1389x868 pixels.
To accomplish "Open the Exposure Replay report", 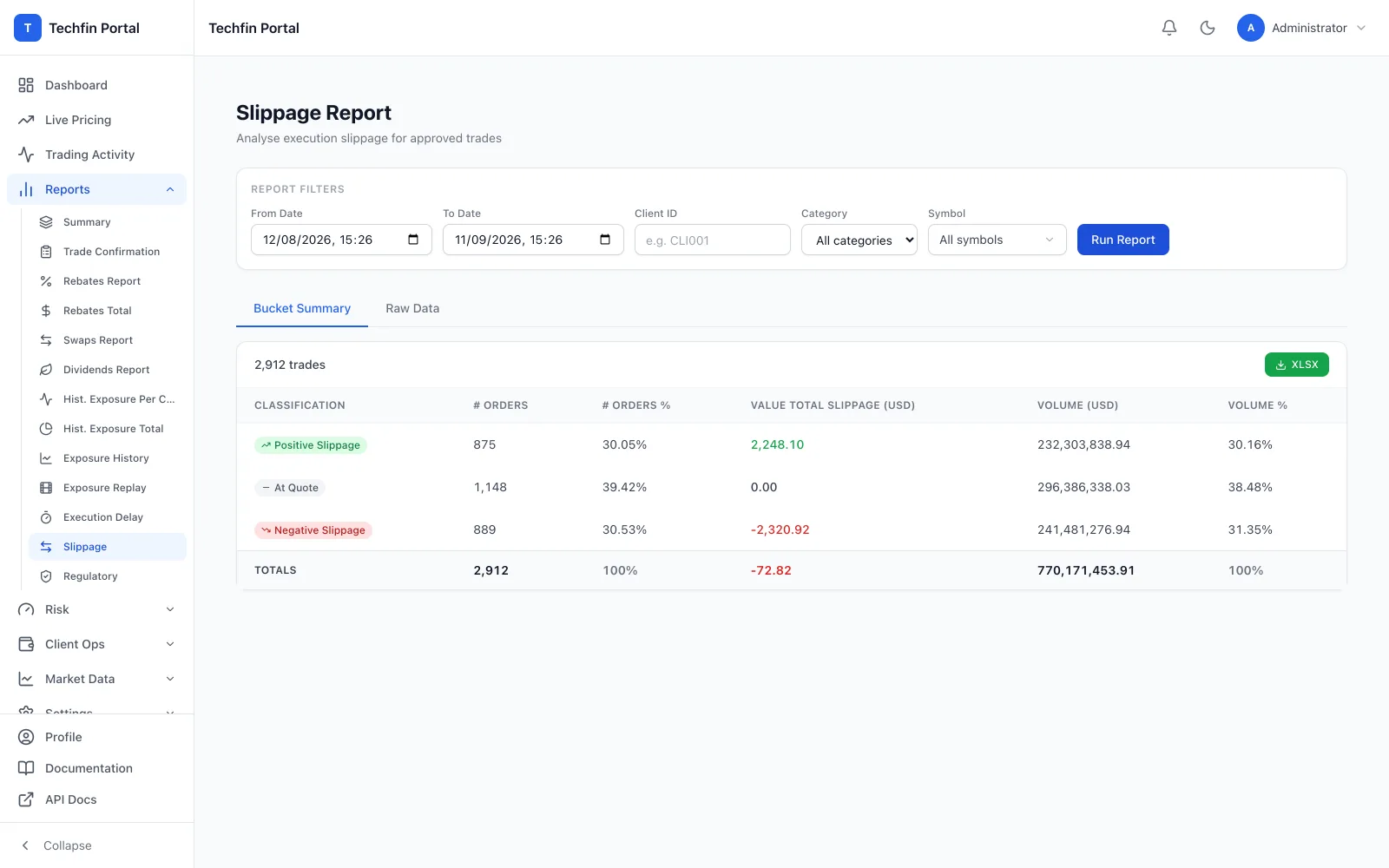I will coord(108,488).
